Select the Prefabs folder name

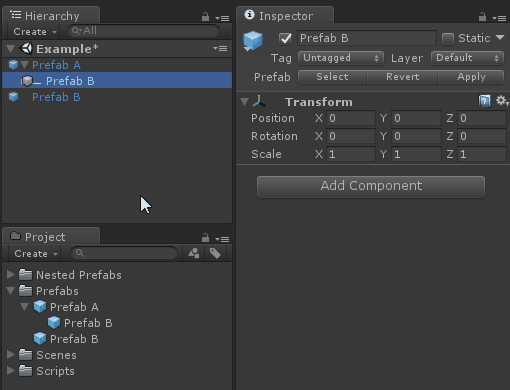pos(57,291)
